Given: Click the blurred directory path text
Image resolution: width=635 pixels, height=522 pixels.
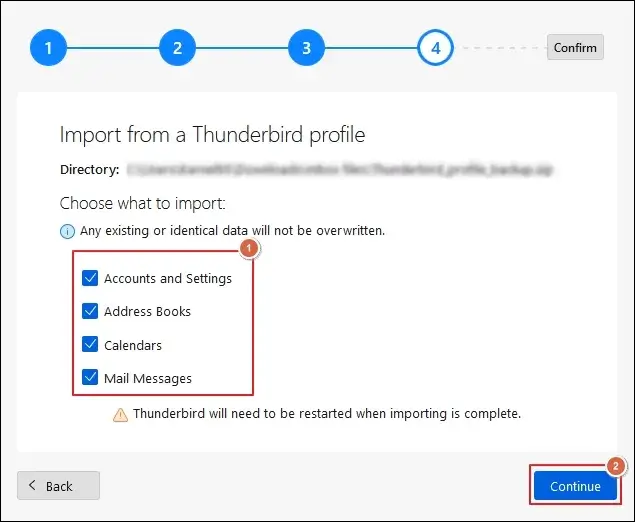Looking at the screenshot, I should pos(340,169).
